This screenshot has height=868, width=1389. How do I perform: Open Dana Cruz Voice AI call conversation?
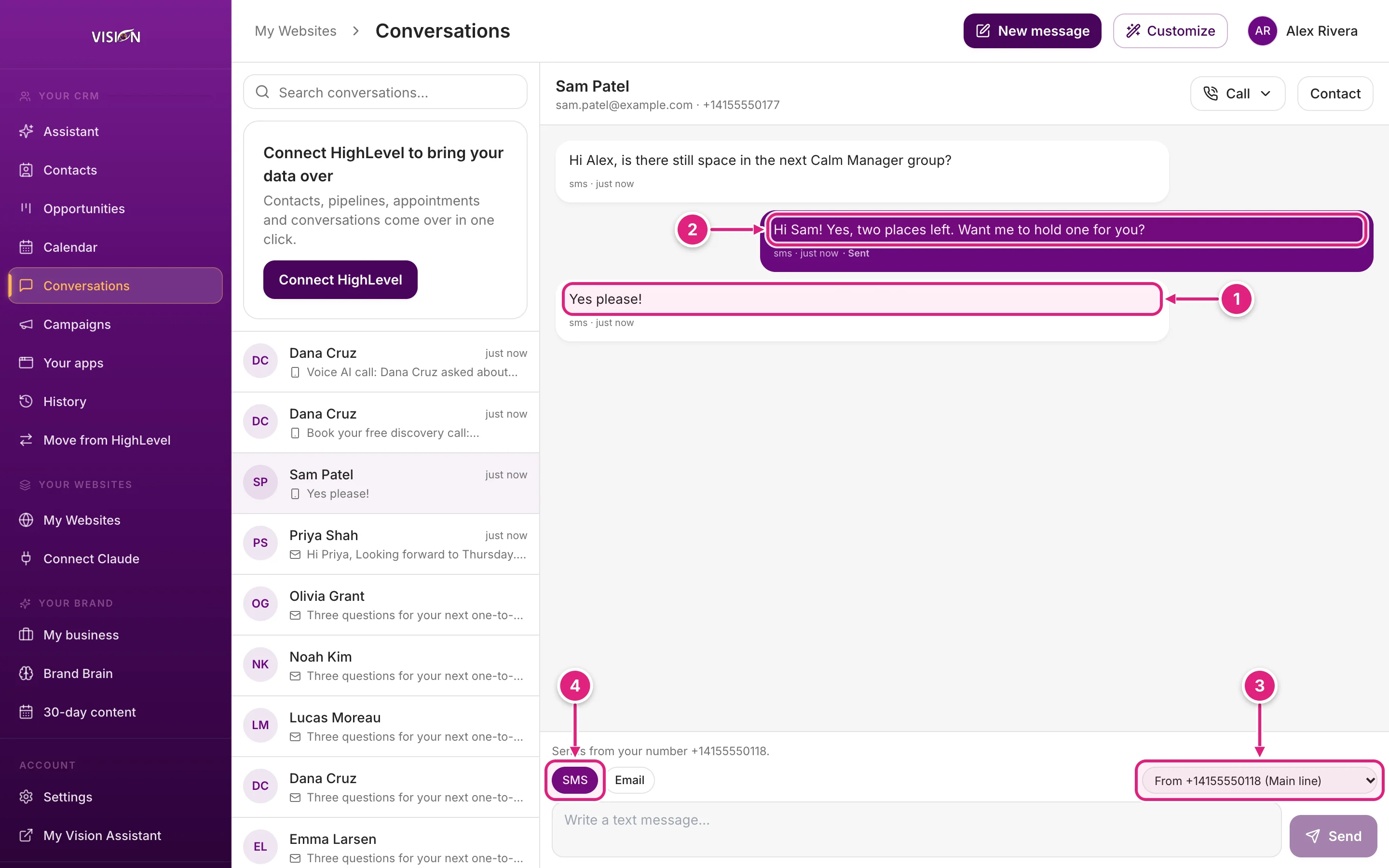click(x=385, y=362)
